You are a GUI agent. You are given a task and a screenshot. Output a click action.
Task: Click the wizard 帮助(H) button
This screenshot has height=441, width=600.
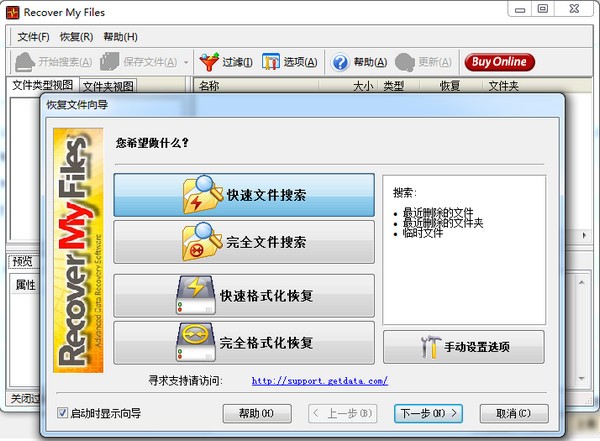257,413
